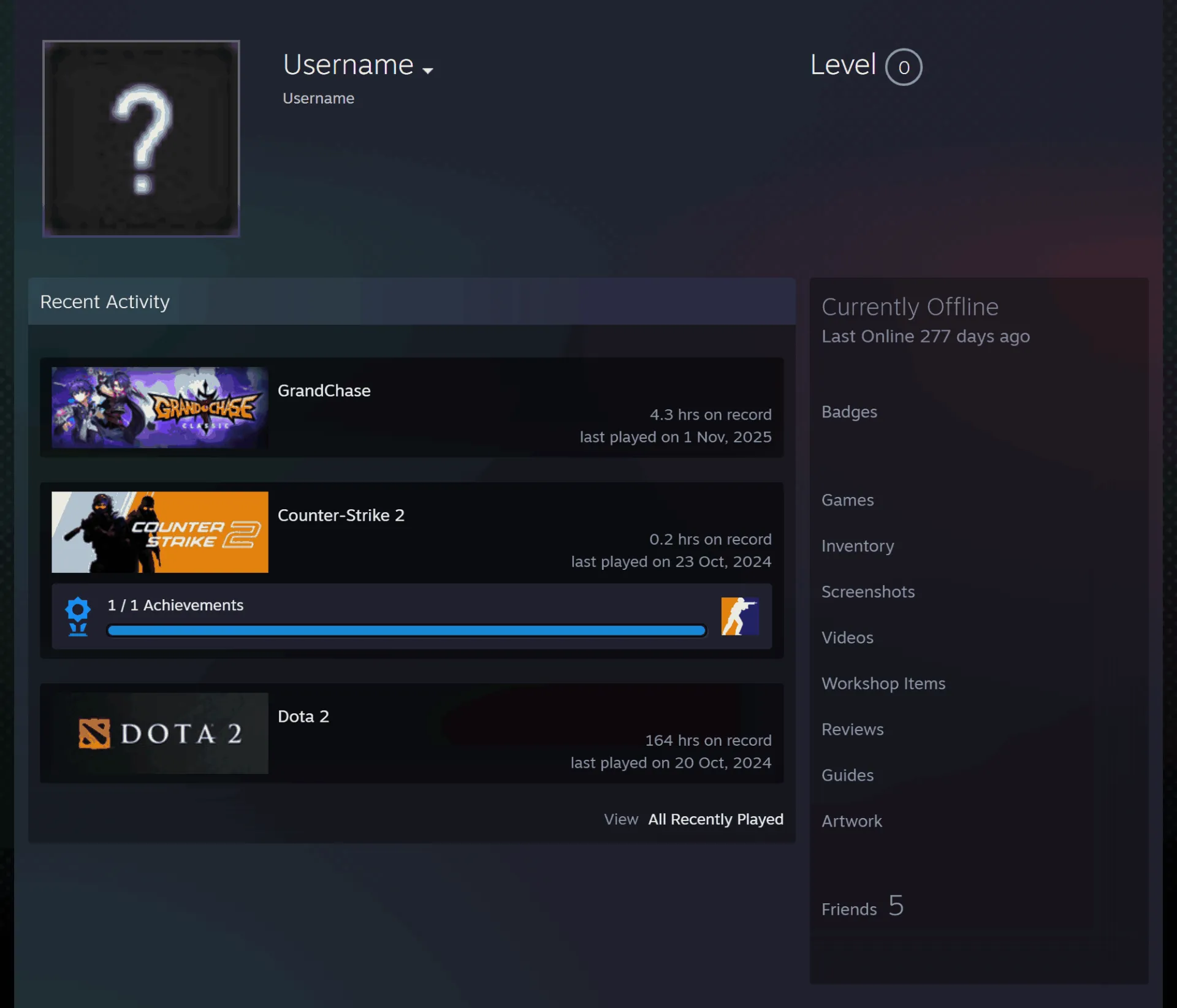Open the Videos page

point(847,638)
